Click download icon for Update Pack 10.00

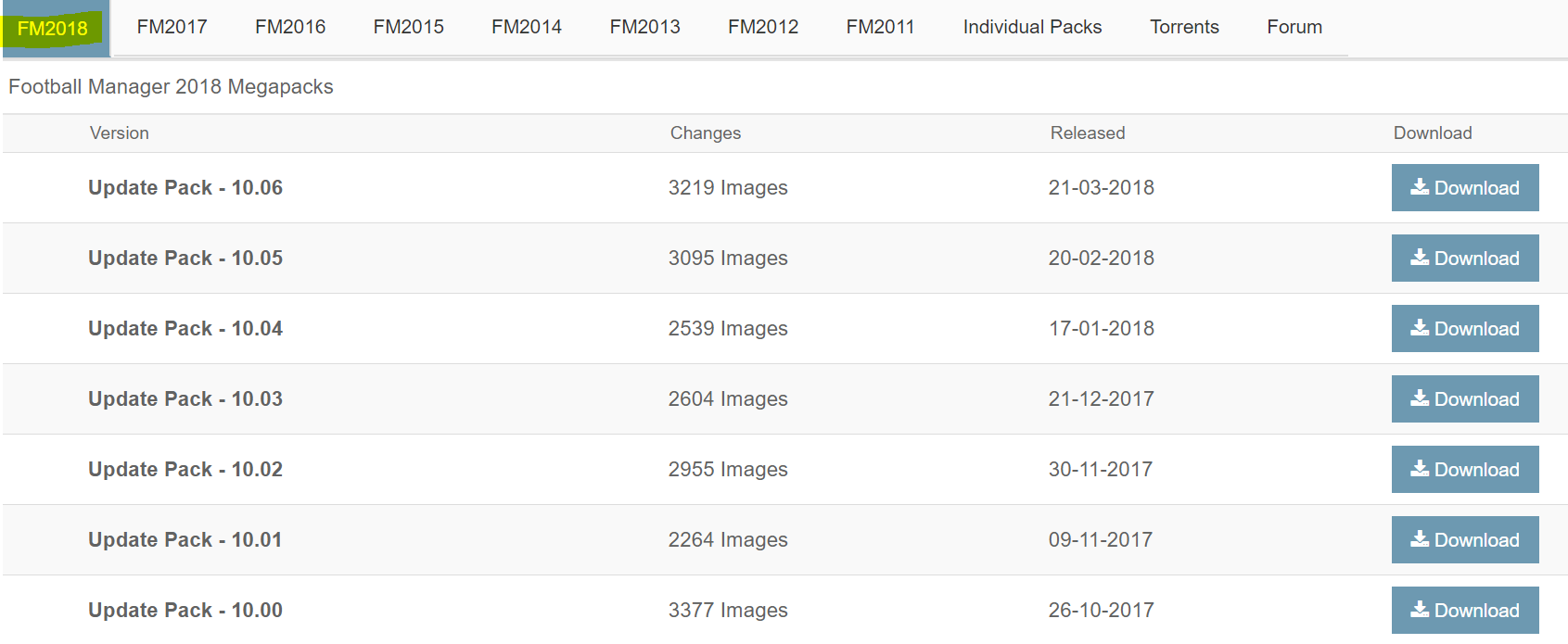(x=1420, y=610)
